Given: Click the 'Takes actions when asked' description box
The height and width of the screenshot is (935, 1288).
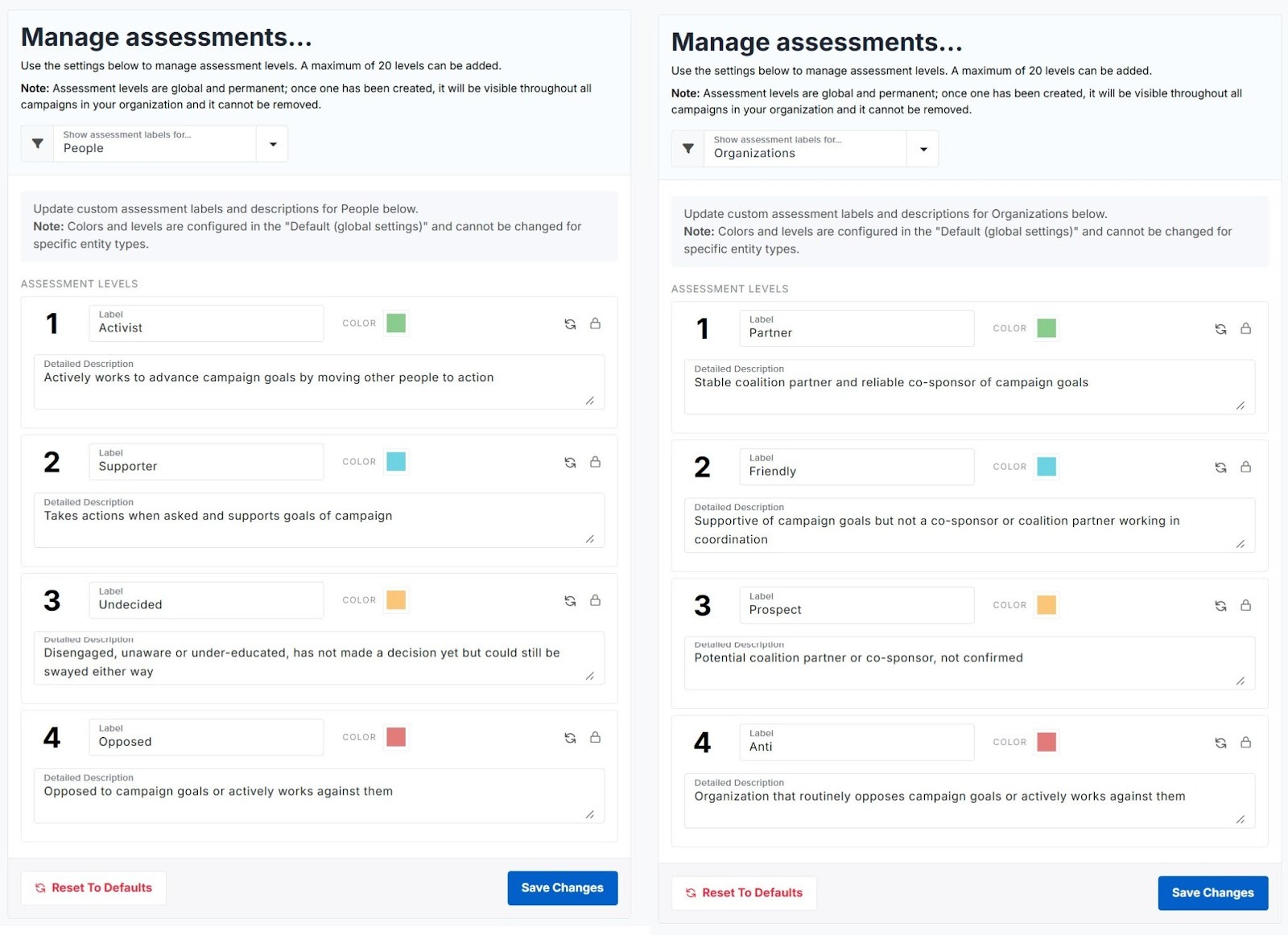Looking at the screenshot, I should 319,521.
